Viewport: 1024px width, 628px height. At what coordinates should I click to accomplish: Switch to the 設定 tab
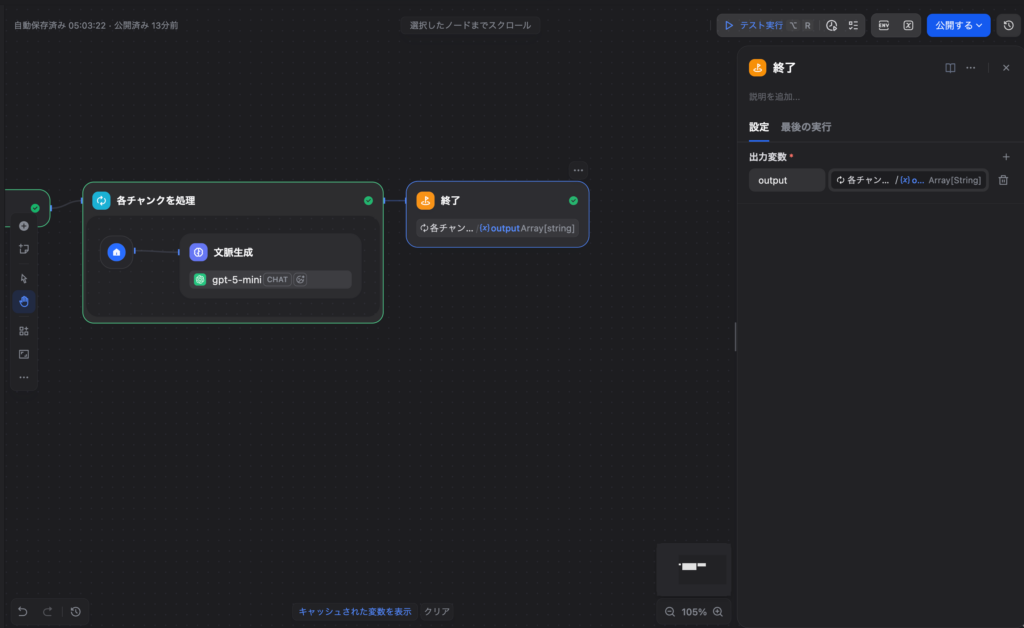click(758, 127)
